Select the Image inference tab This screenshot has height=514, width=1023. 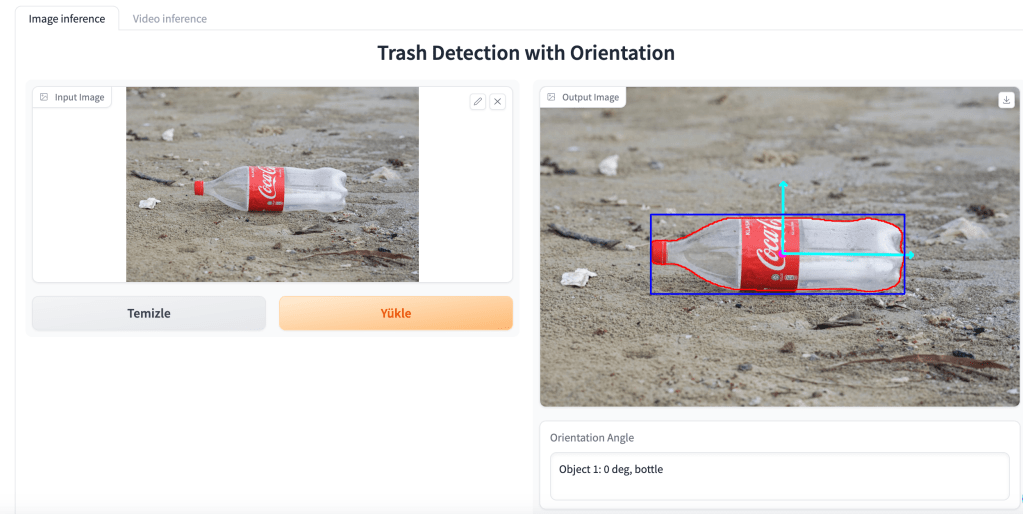[x=67, y=19]
